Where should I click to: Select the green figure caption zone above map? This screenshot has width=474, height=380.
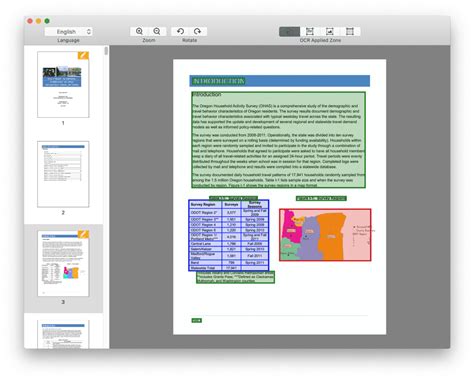pyautogui.click(x=321, y=198)
